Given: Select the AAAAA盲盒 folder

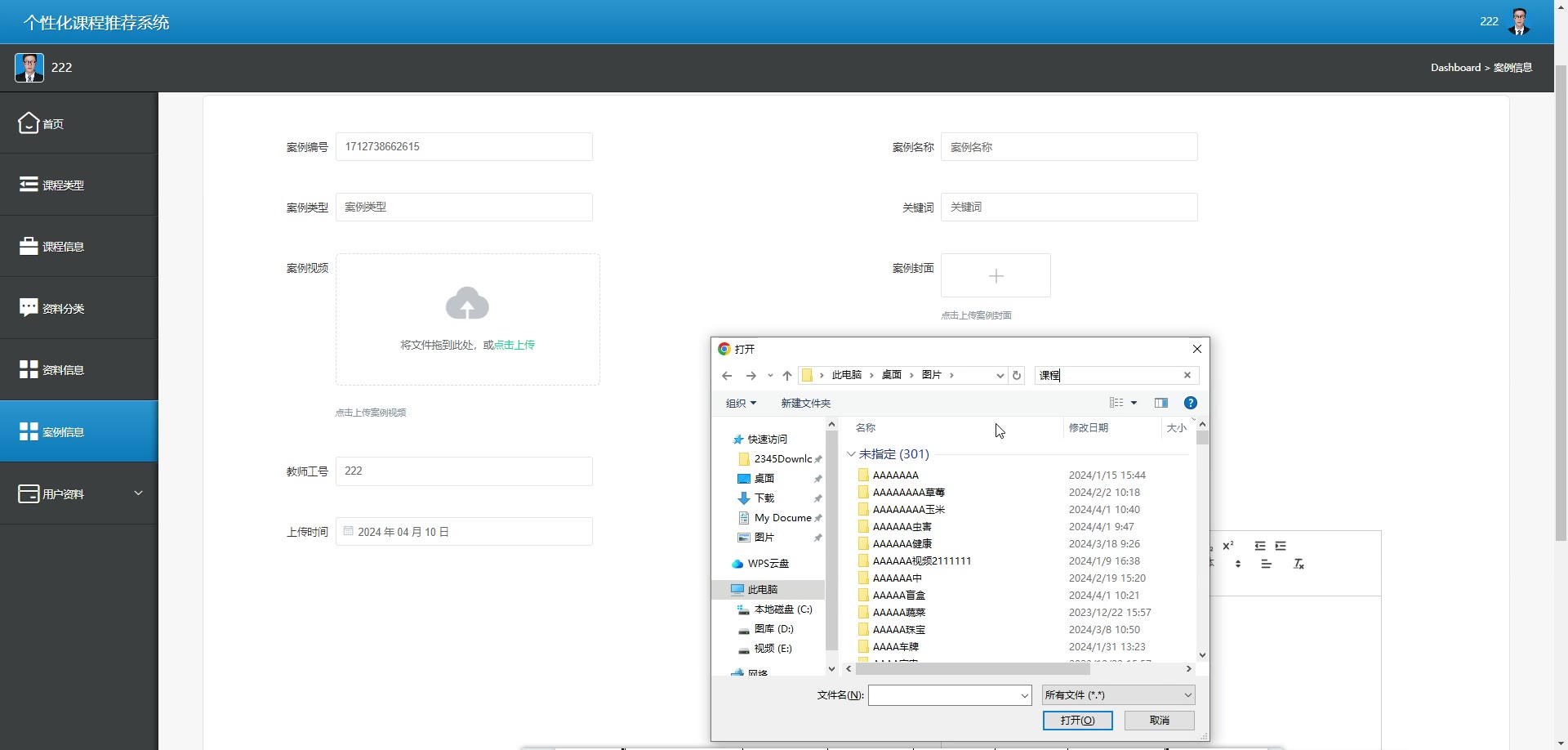Looking at the screenshot, I should [898, 596].
